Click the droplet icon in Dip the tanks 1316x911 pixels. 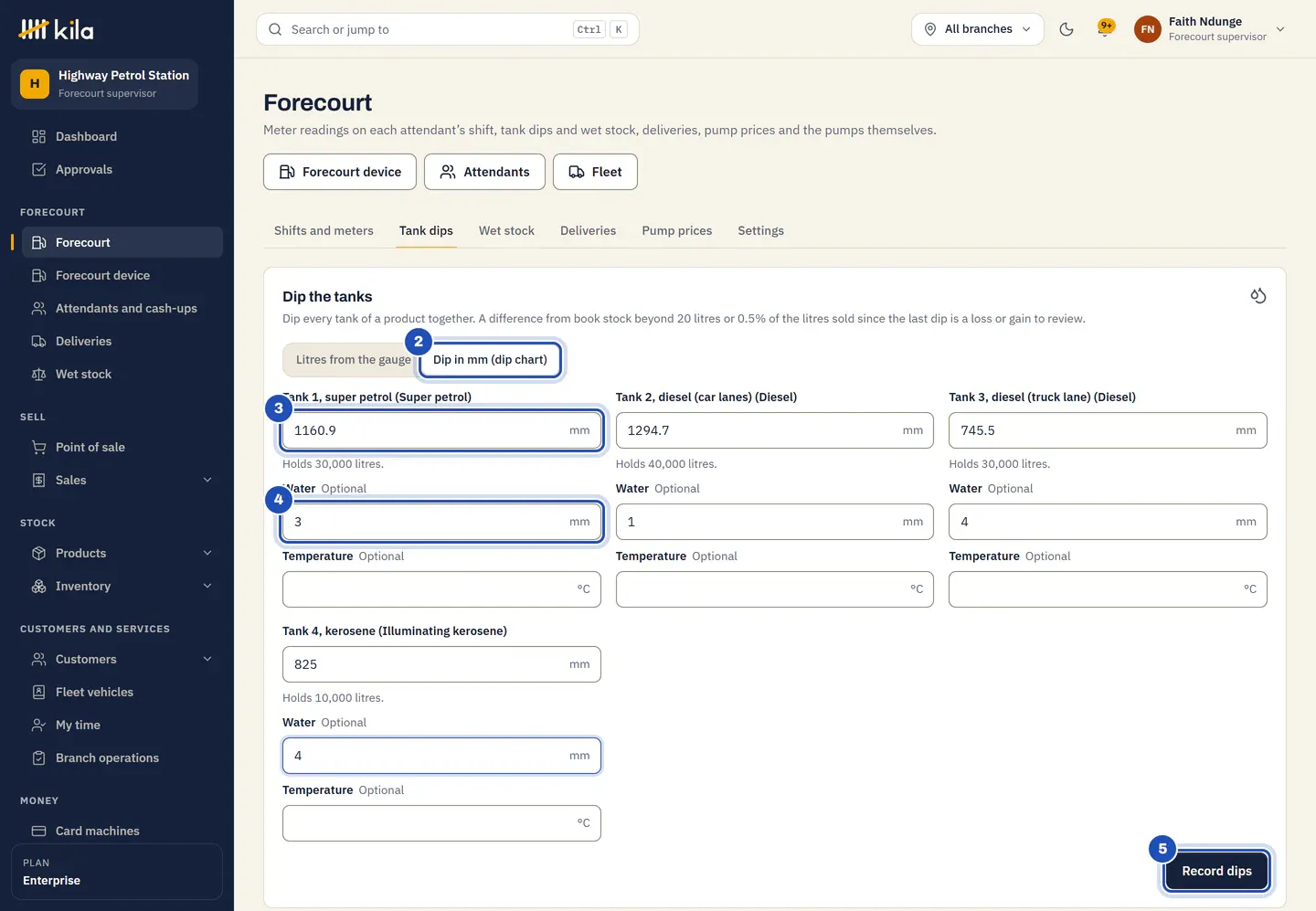[1258, 295]
